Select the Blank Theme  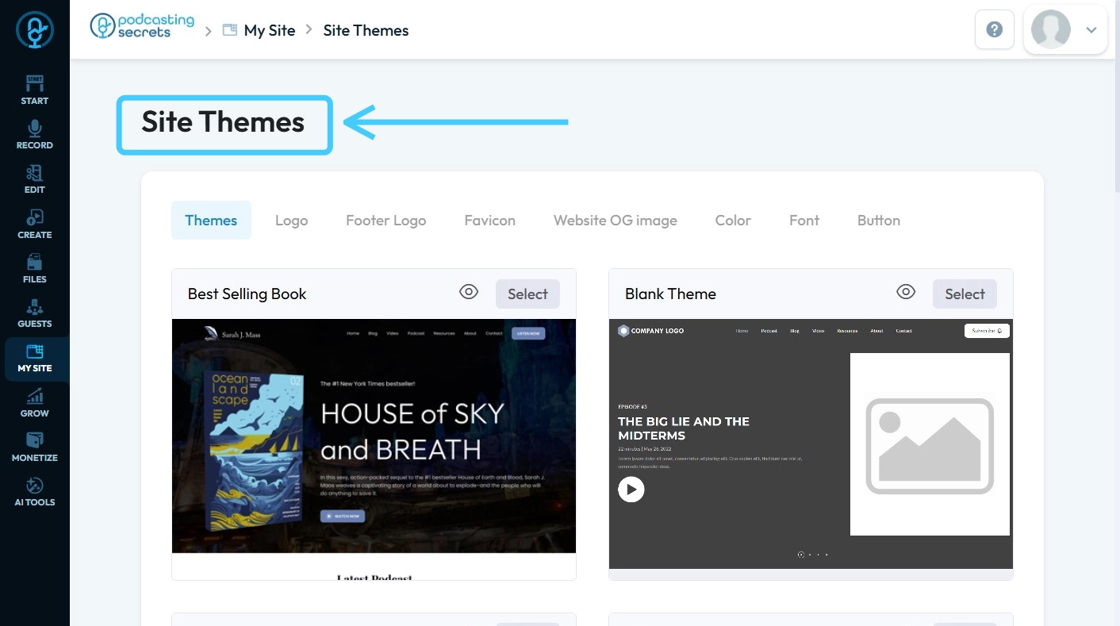click(x=964, y=294)
